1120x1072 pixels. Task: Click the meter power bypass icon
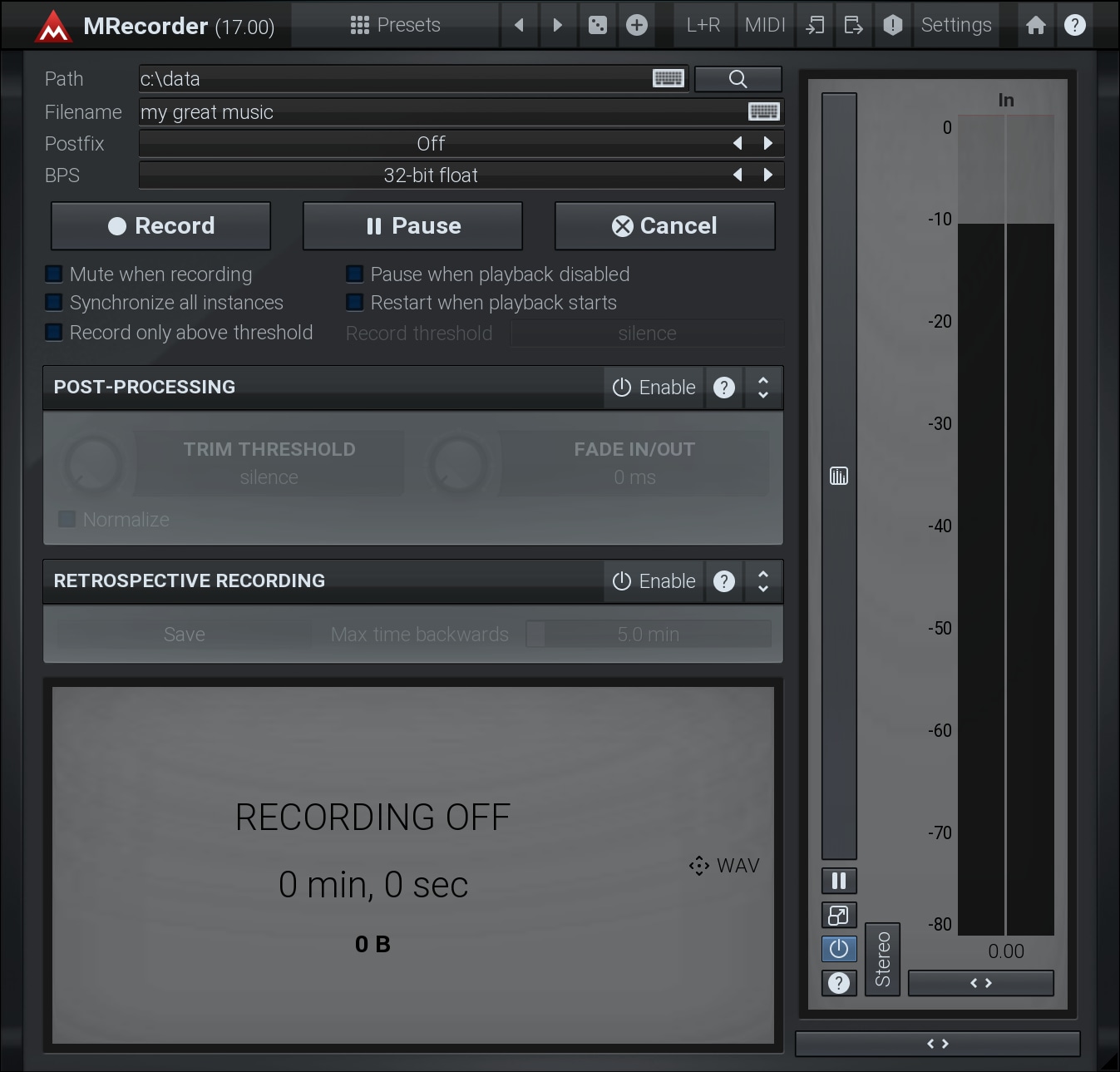pyautogui.click(x=839, y=949)
